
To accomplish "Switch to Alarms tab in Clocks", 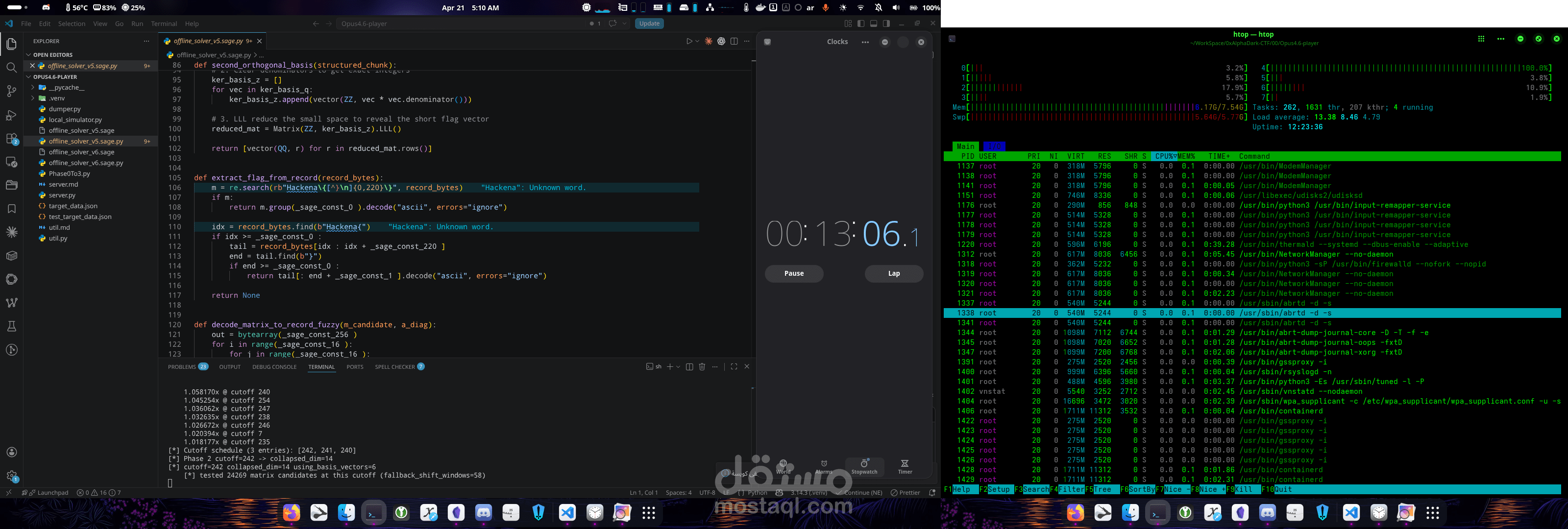I will pos(824,467).
